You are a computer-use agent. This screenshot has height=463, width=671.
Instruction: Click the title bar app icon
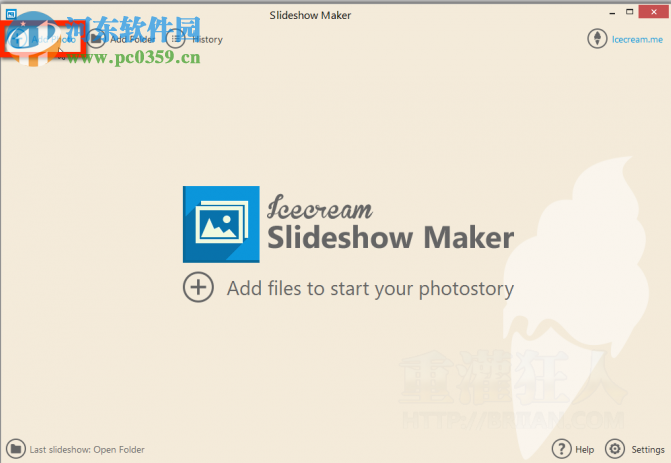click(11, 14)
